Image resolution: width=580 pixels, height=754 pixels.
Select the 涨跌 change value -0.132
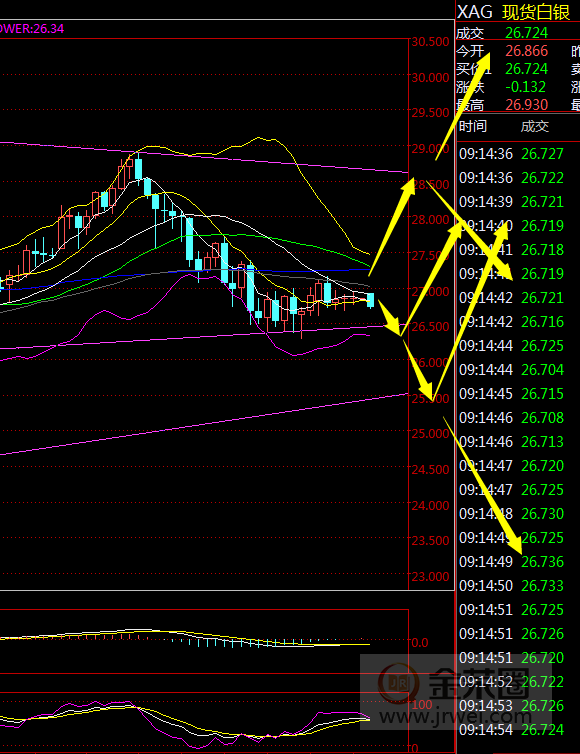pos(526,87)
